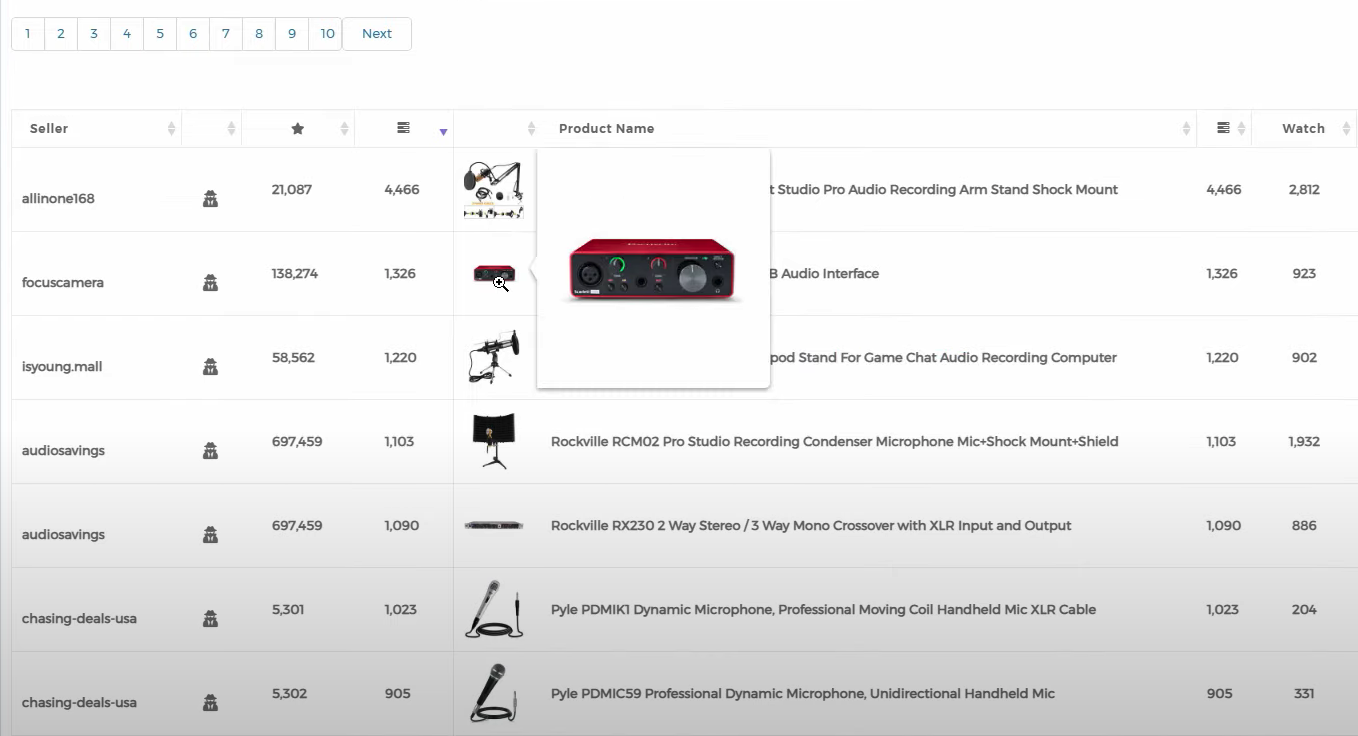Click feedback value 58,562
Viewport: 1358px width, 736px height.
tap(293, 358)
